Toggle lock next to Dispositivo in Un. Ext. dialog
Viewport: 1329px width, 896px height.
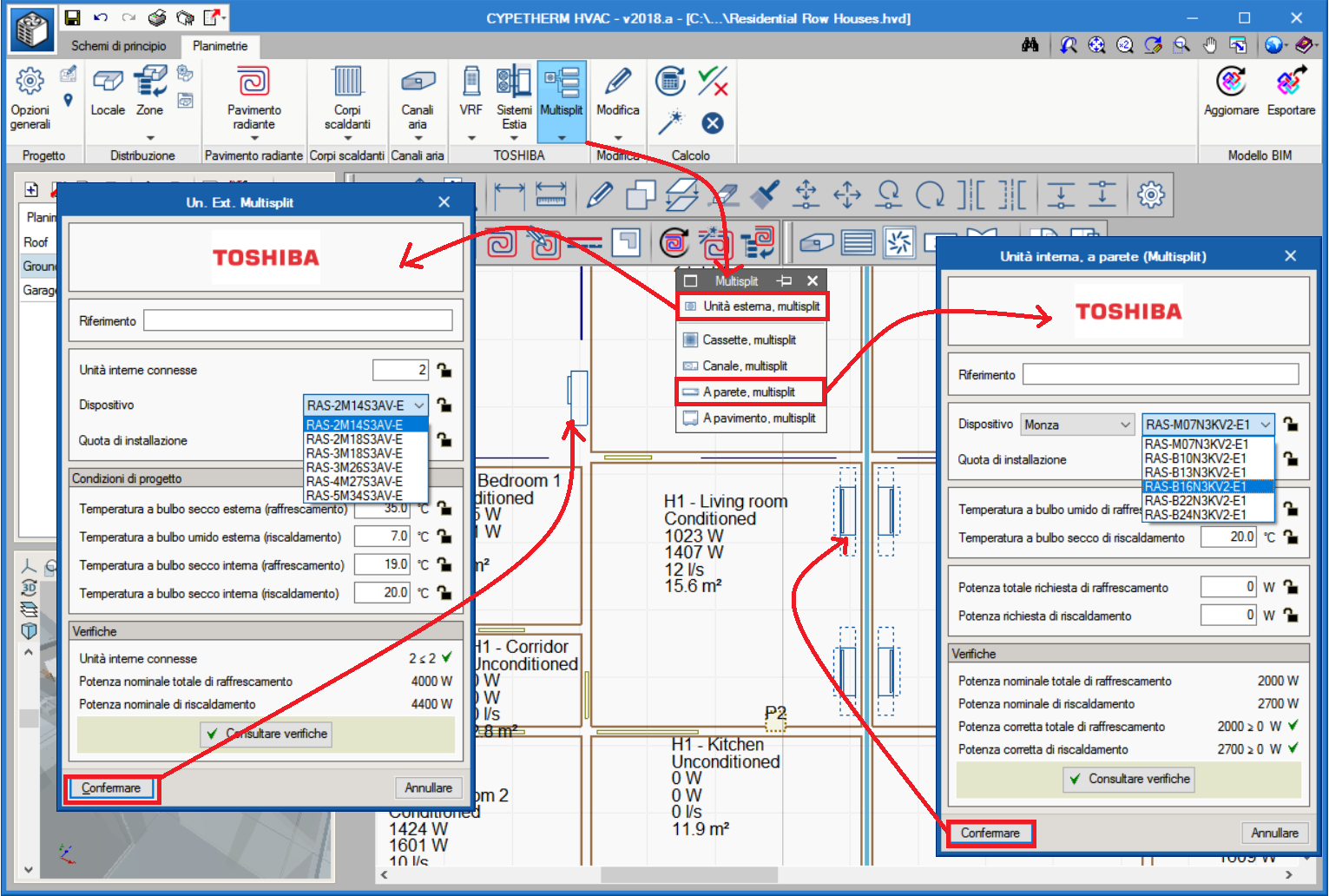click(444, 405)
